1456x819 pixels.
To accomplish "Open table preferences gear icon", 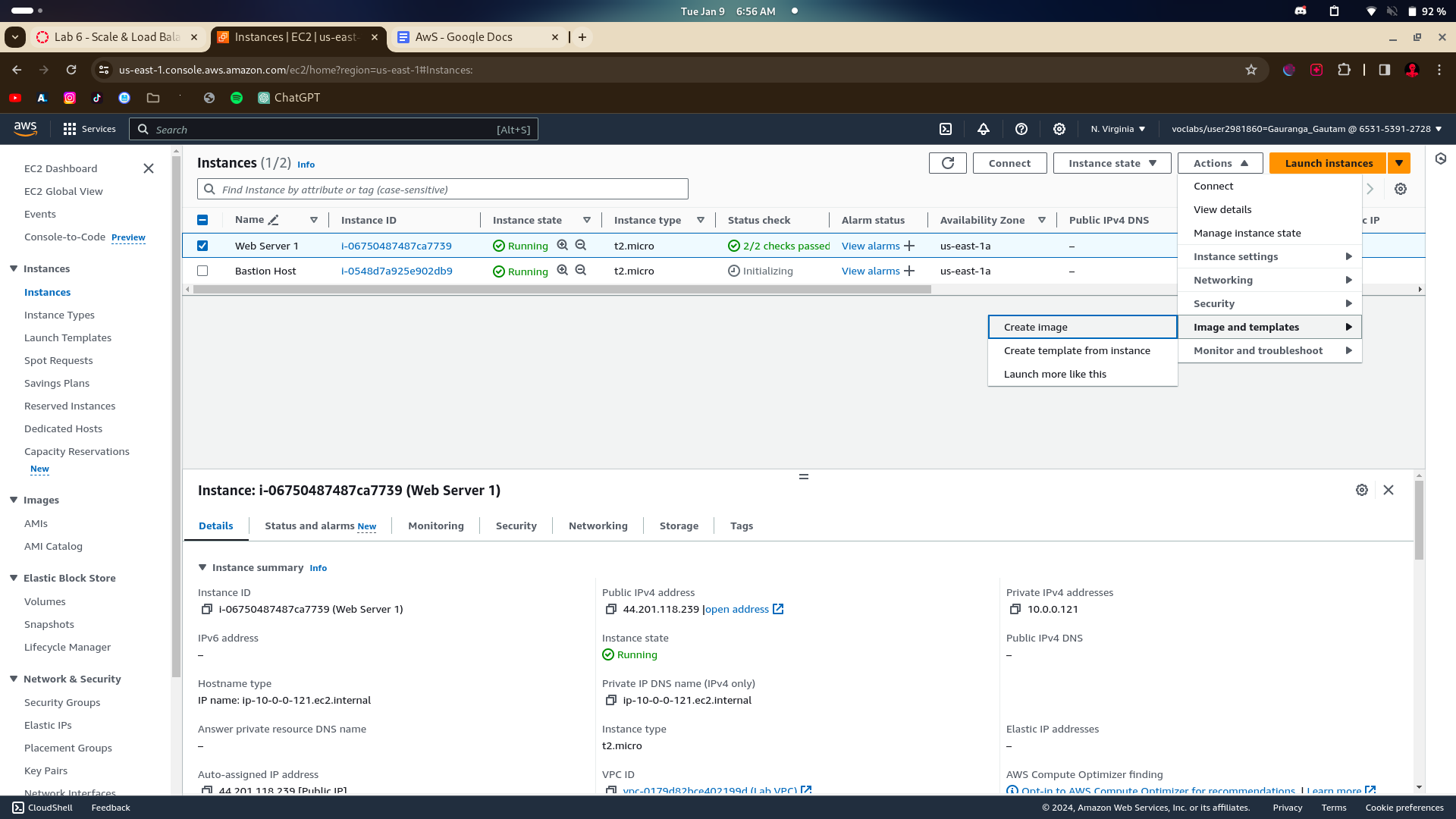I will (x=1401, y=189).
